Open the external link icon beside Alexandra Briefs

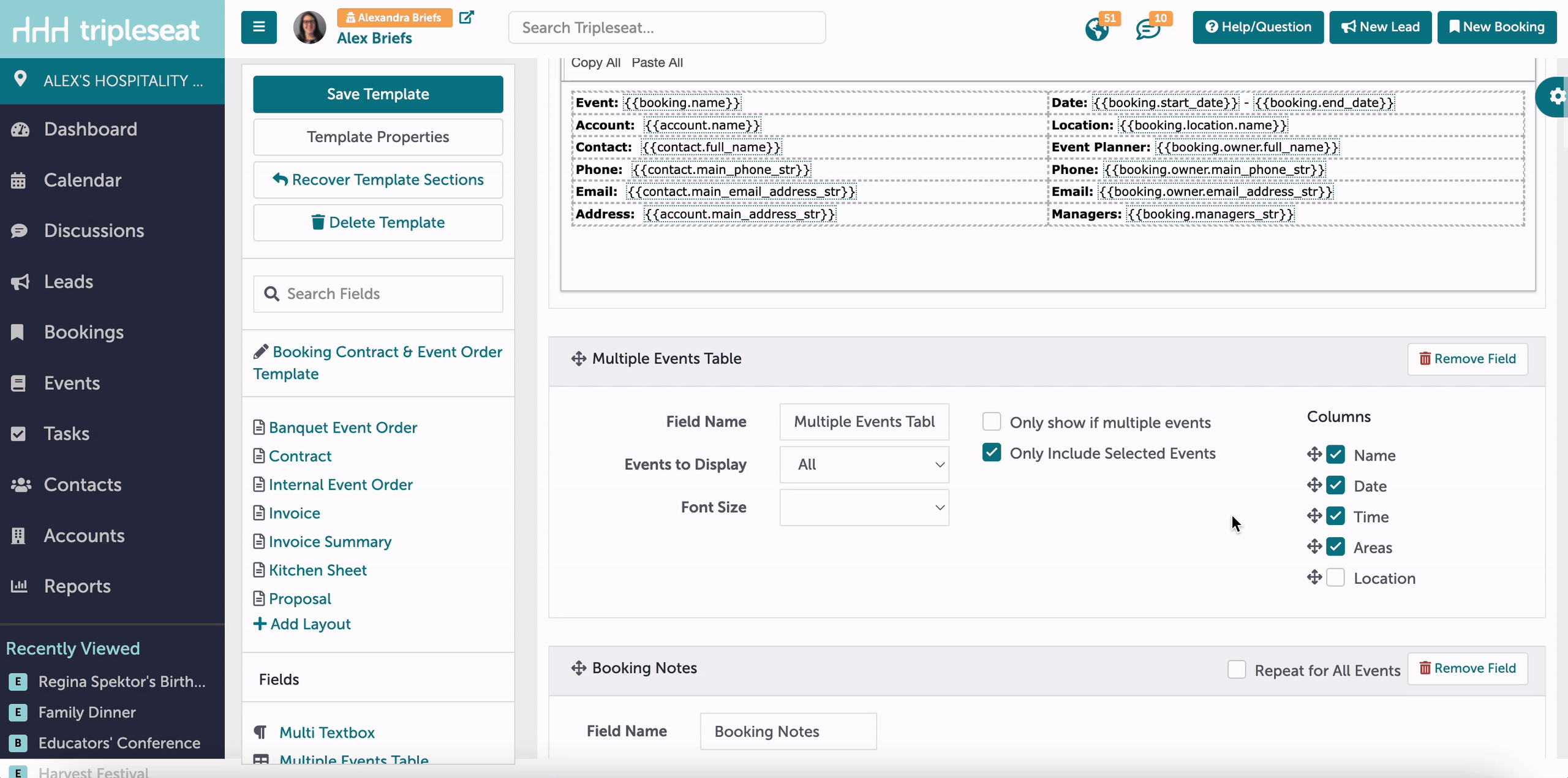click(466, 17)
